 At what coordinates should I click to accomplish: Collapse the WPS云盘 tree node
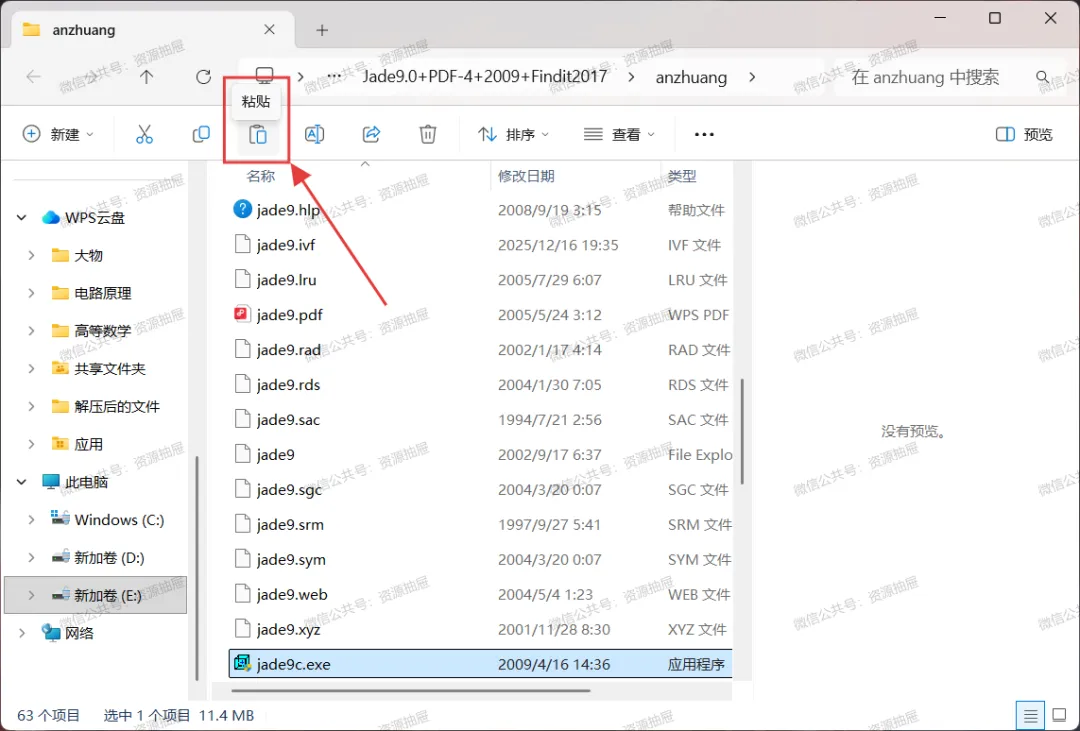coord(22,218)
